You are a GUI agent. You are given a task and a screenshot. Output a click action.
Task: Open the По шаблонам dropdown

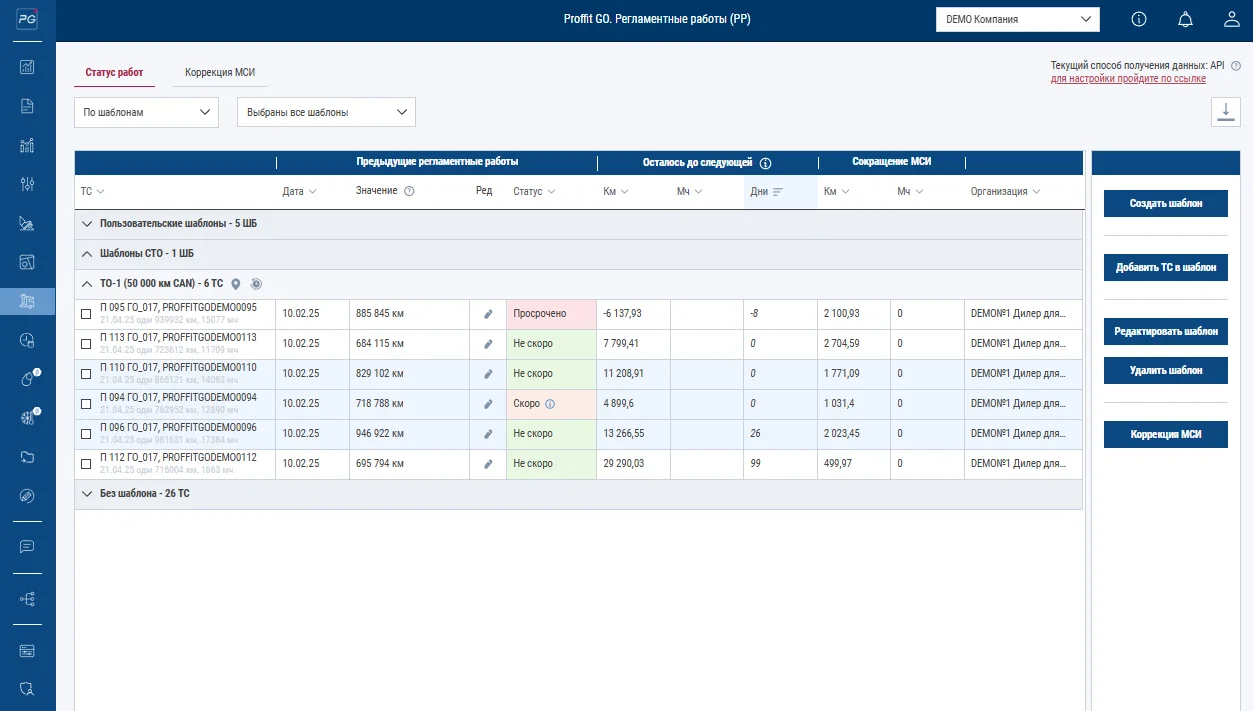[146, 113]
